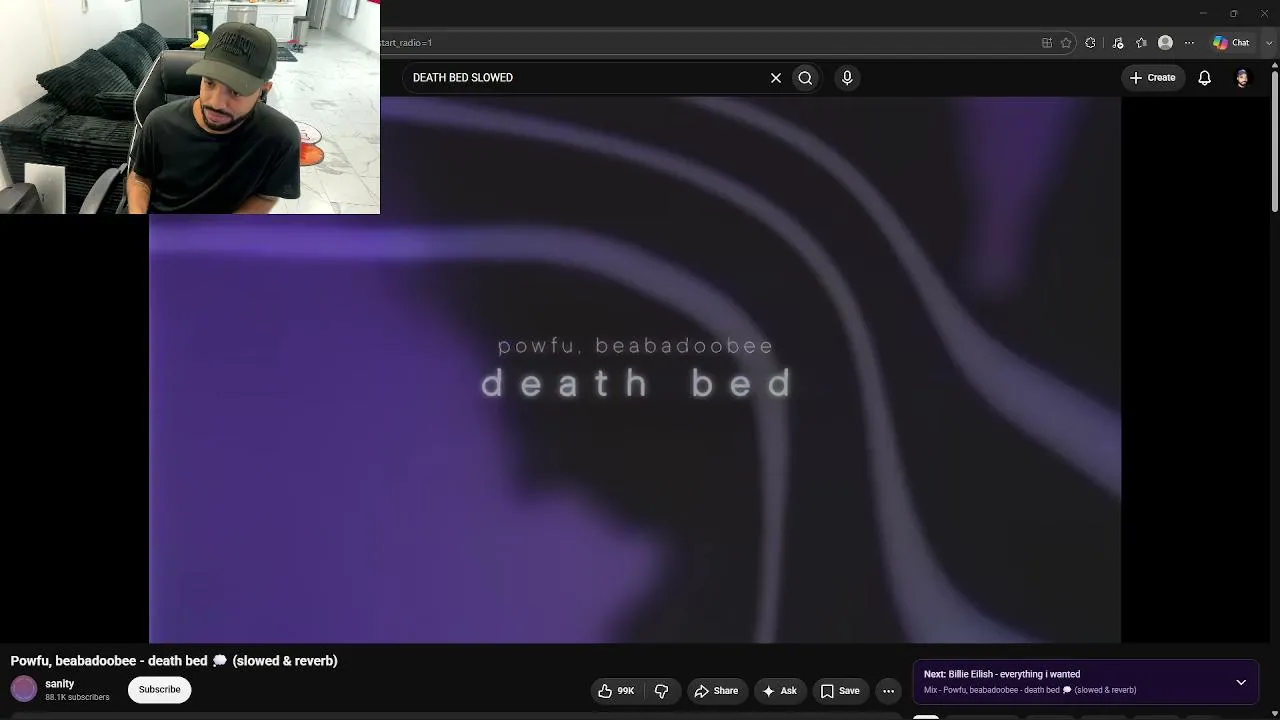1280x720 pixels.
Task: Open the YouTube account avatar menu
Action: point(1243,78)
